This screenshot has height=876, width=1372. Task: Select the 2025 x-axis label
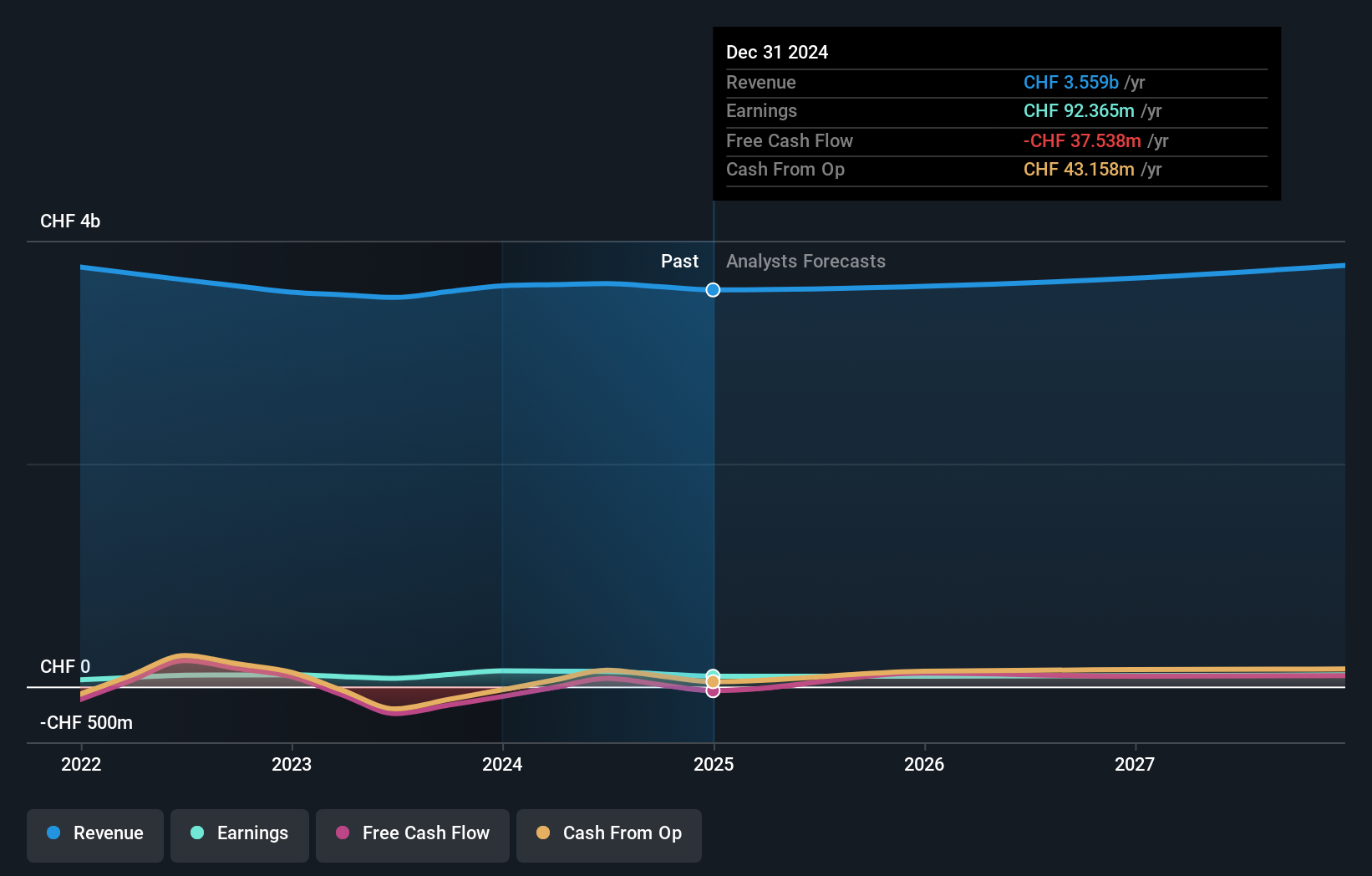point(714,764)
